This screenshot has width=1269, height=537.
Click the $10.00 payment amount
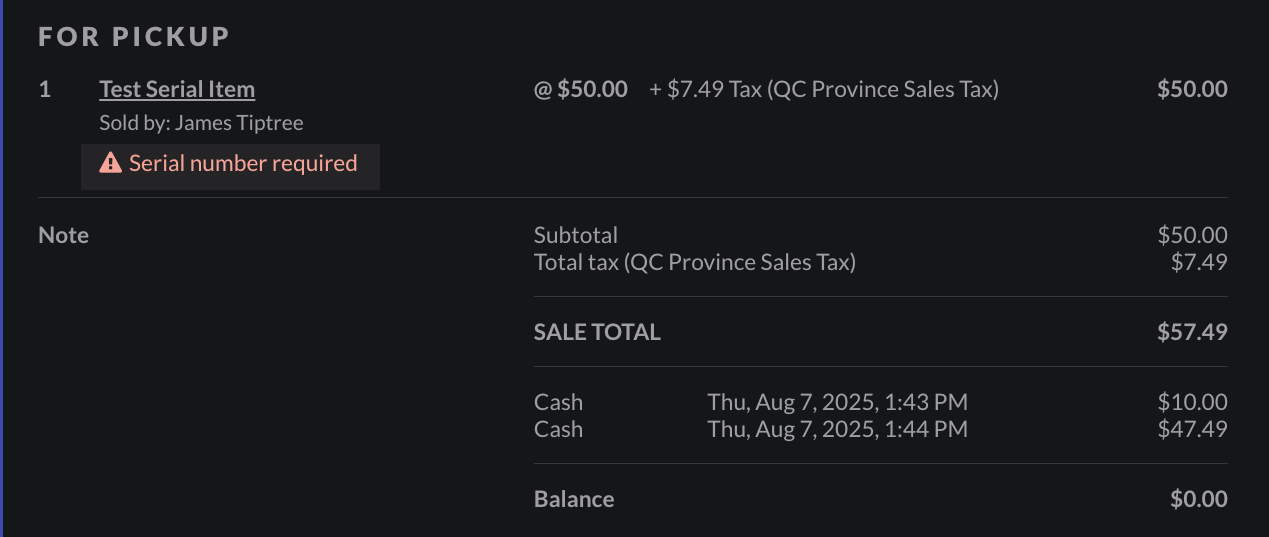pos(1192,402)
